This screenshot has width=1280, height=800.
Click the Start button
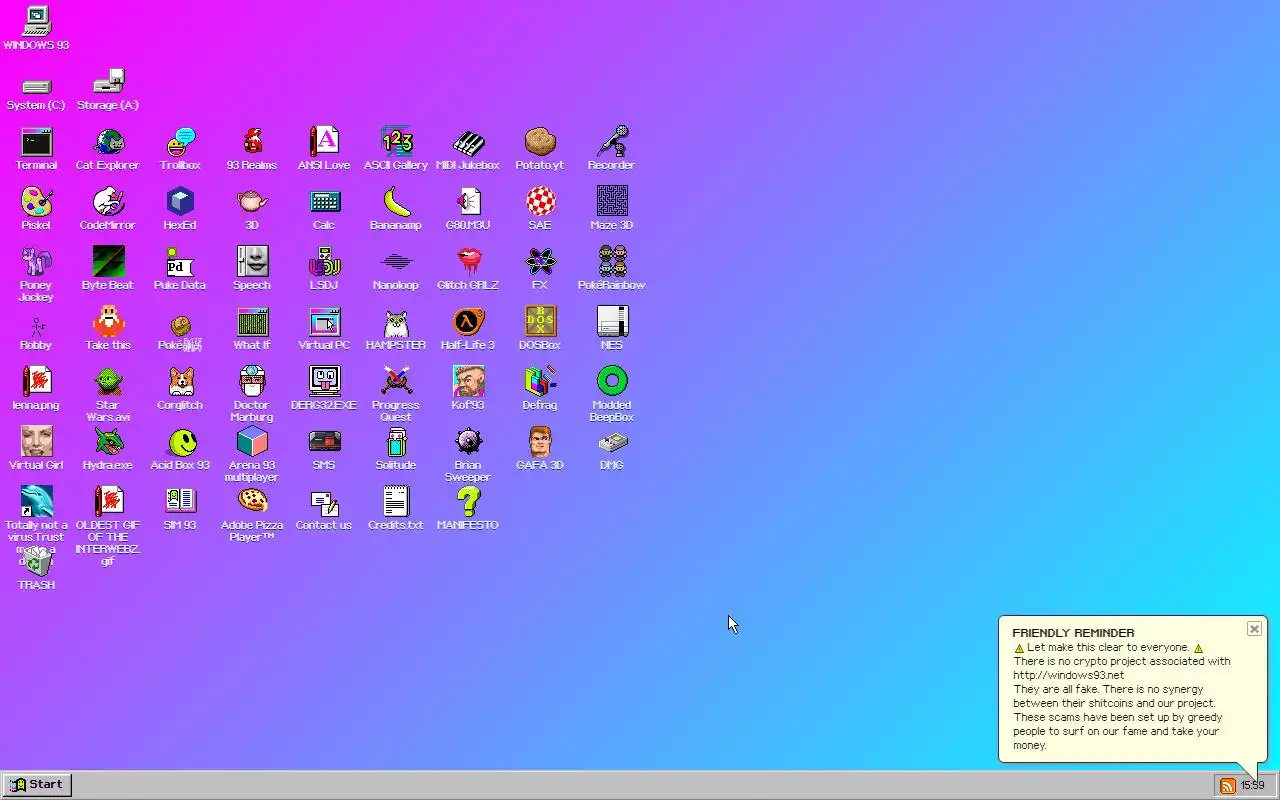click(36, 785)
